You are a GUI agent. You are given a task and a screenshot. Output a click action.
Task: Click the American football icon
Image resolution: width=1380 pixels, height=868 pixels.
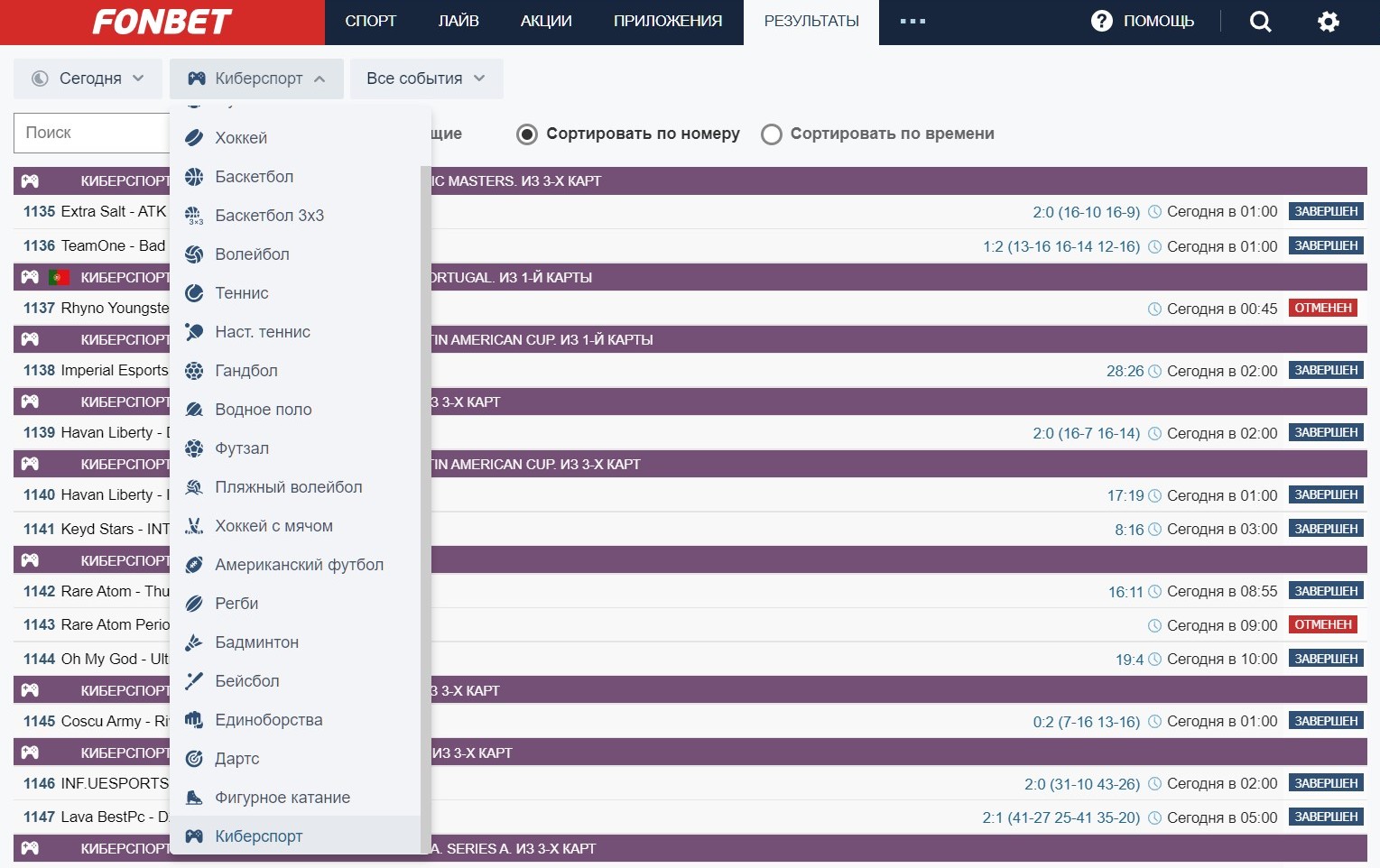(194, 565)
